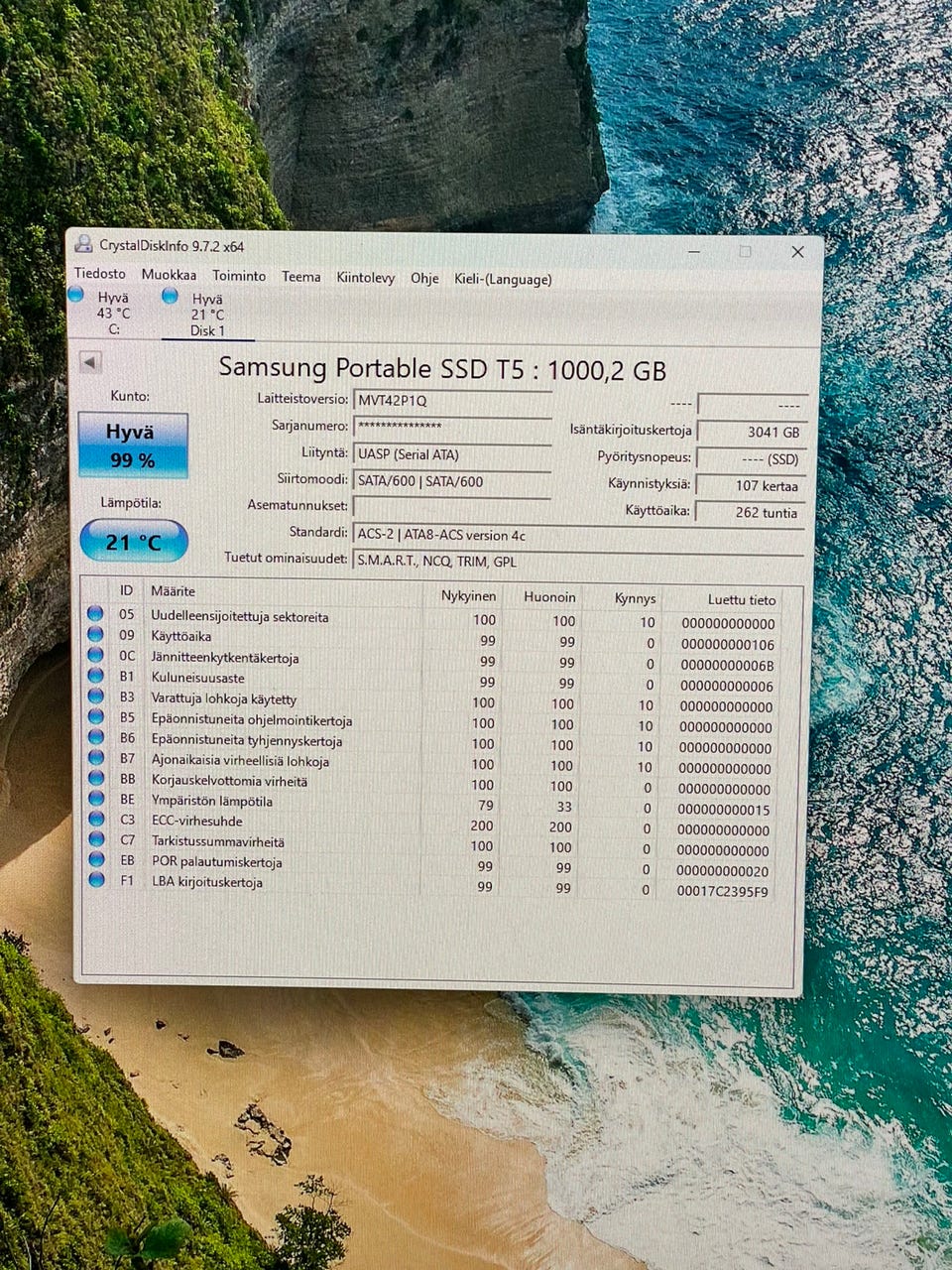Viewport: 952px width, 1270px height.
Task: Click the 21 °C temperature button
Action: pyautogui.click(x=134, y=542)
